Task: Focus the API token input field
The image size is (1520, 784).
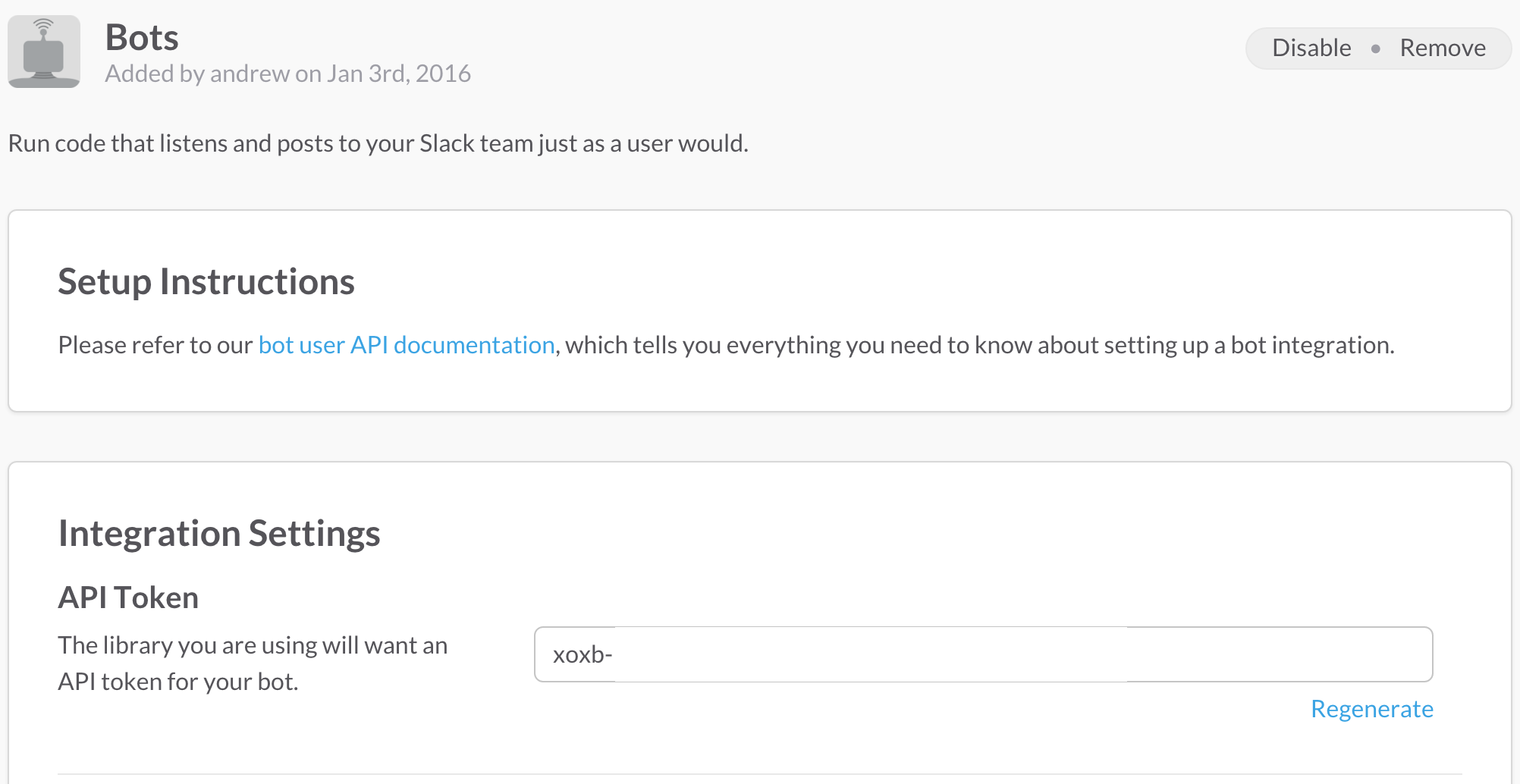Action: [984, 654]
